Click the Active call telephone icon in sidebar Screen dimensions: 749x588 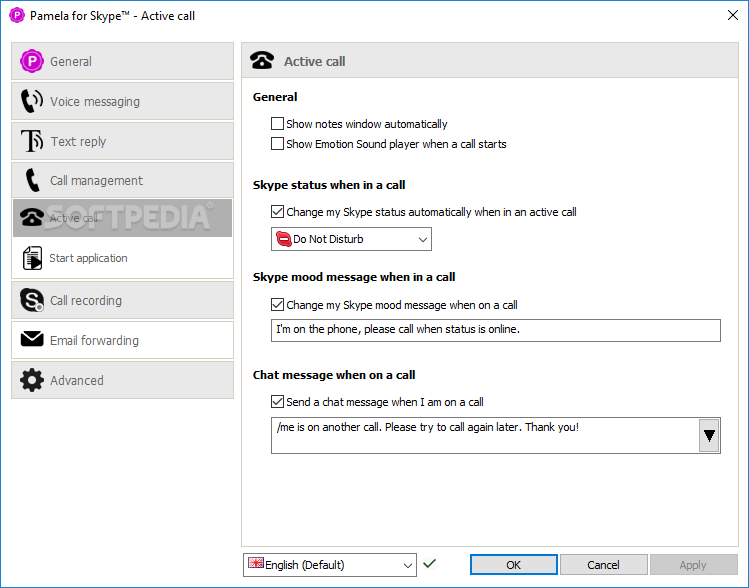click(32, 218)
